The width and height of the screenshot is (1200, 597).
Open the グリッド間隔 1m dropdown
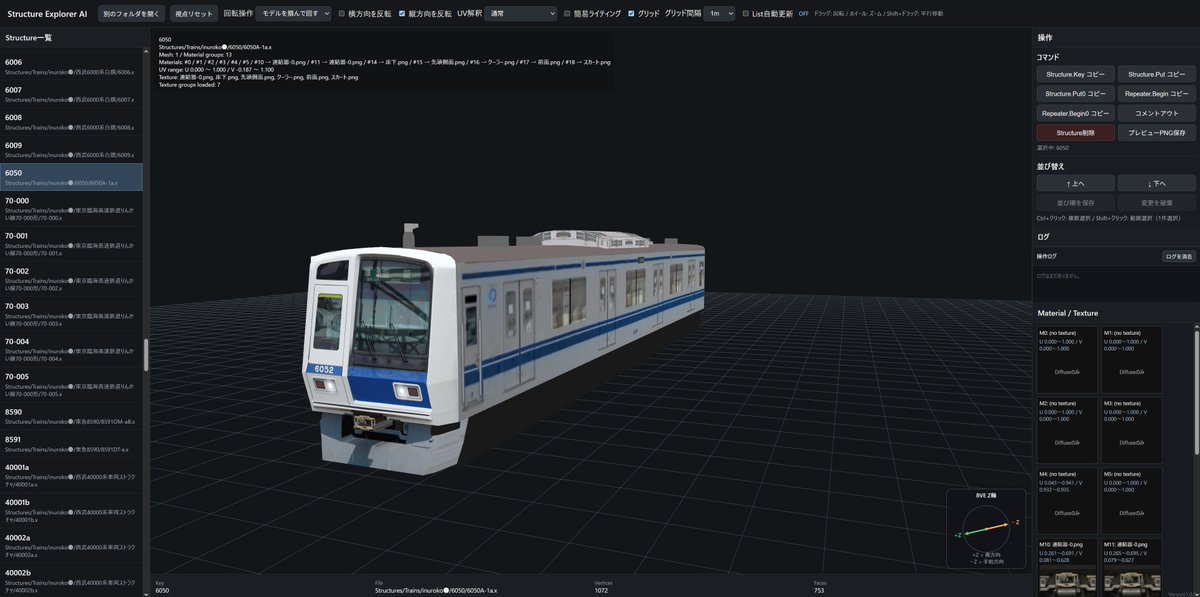click(x=719, y=14)
